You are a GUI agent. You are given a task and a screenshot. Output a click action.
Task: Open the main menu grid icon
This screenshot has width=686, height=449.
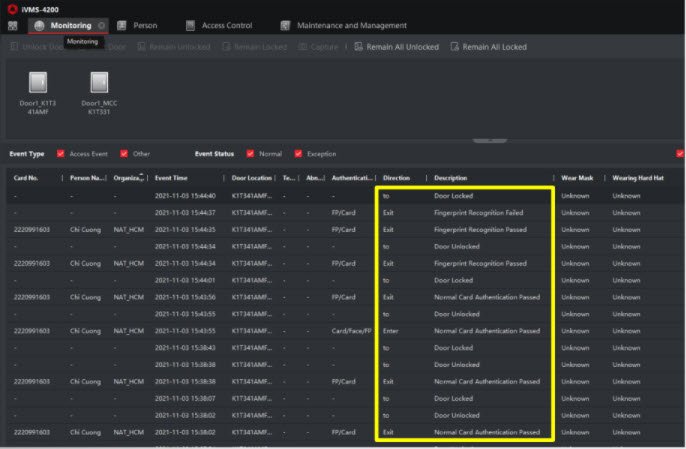[12, 26]
